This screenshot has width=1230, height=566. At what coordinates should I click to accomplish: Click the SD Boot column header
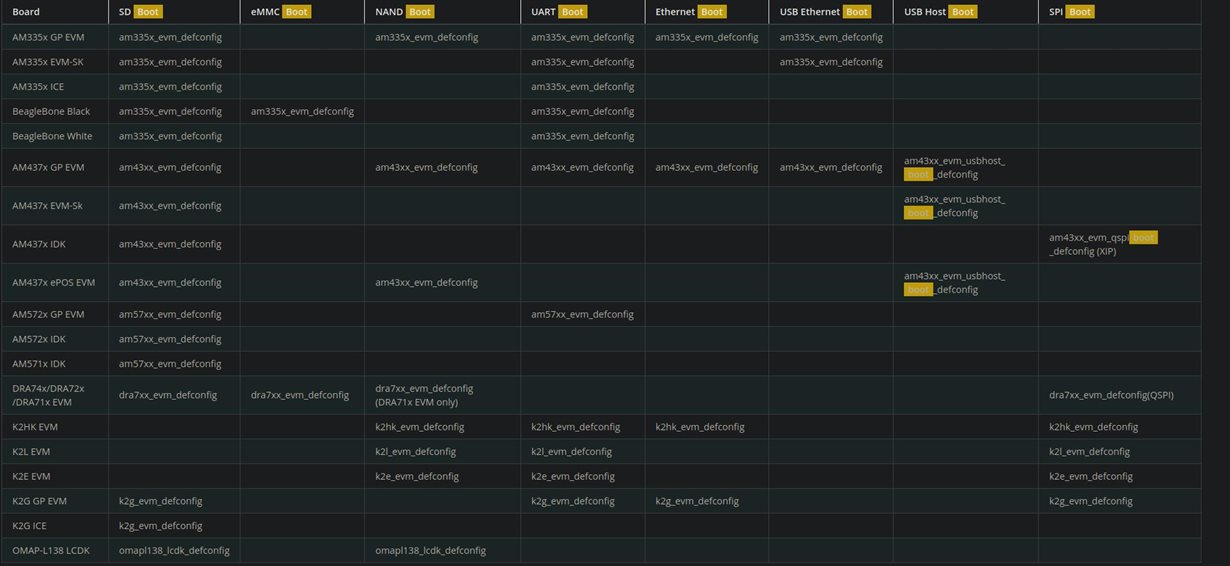(x=140, y=12)
